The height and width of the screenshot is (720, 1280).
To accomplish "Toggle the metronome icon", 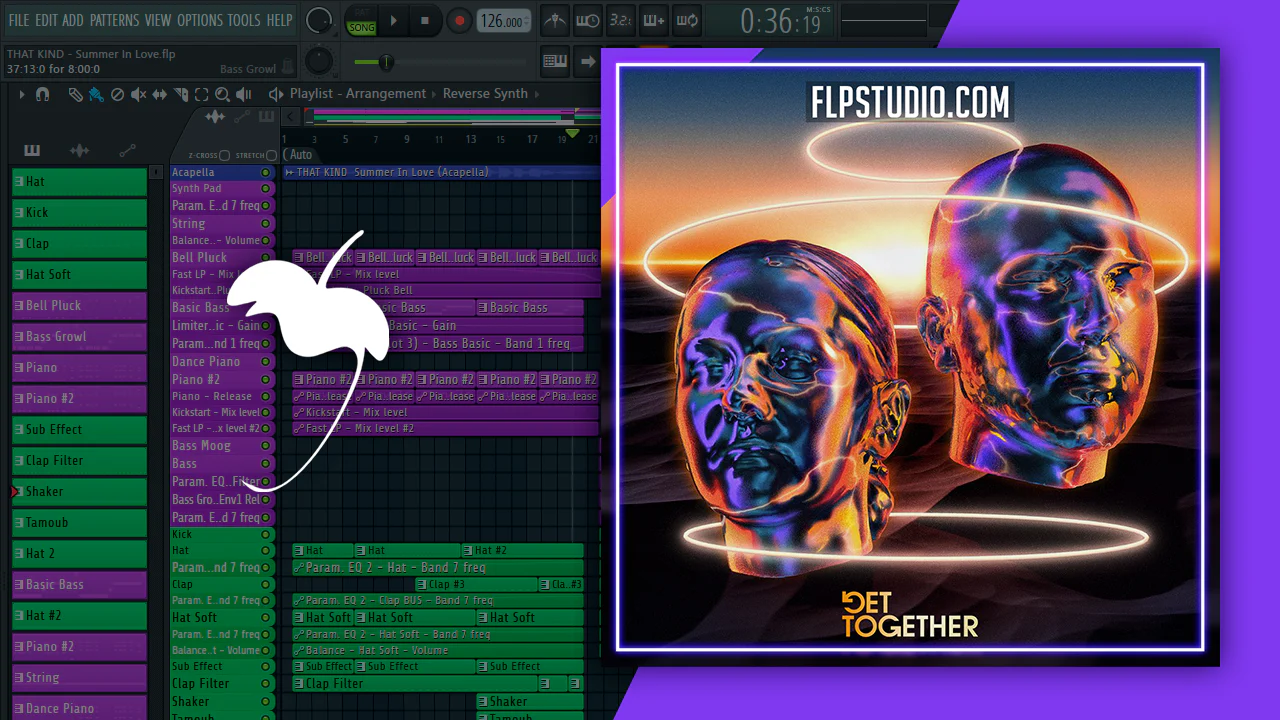I will (x=553, y=20).
